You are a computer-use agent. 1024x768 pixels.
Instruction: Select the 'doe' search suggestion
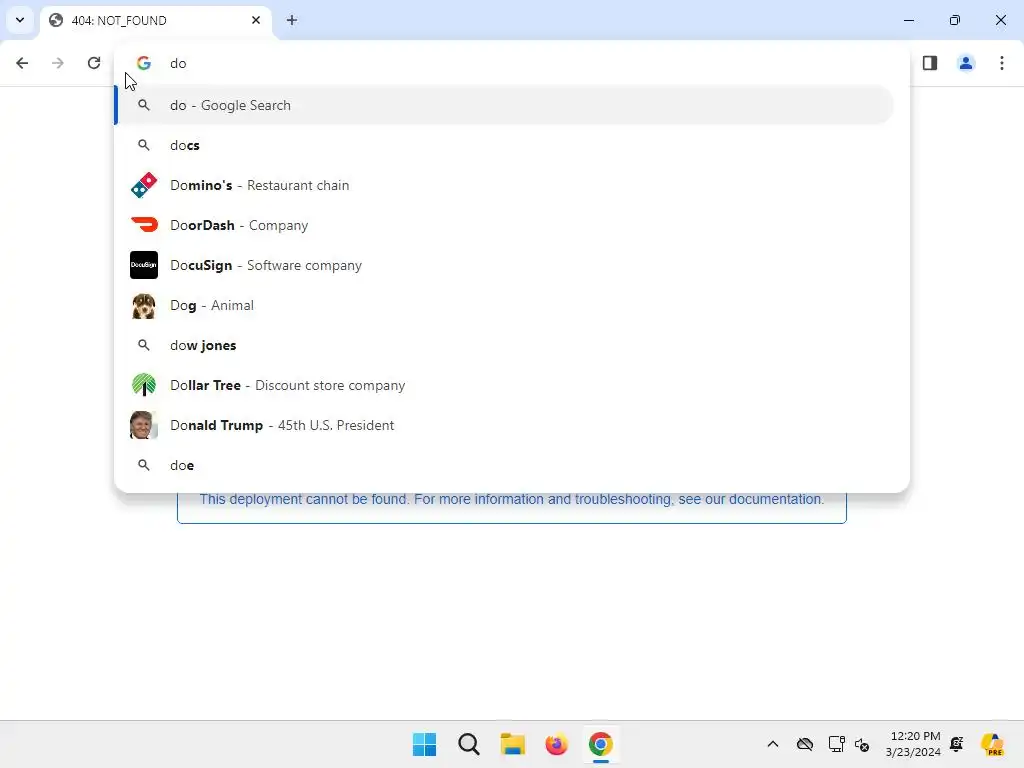pyautogui.click(x=504, y=465)
